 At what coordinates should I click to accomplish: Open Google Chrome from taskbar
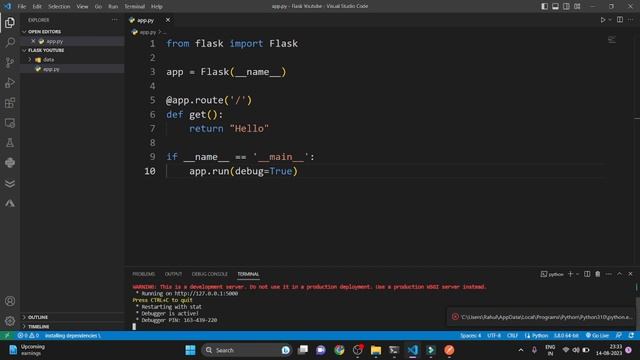[339, 350]
